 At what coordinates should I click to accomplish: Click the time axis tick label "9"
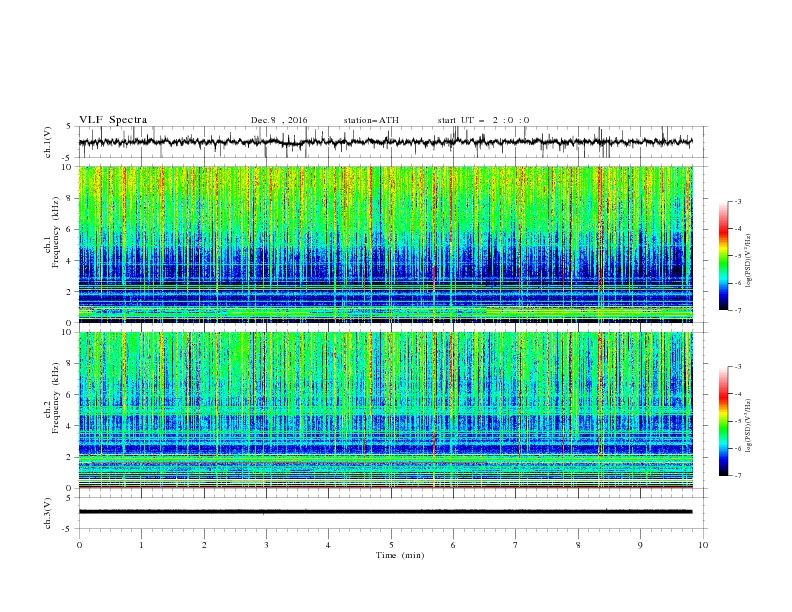[640, 545]
